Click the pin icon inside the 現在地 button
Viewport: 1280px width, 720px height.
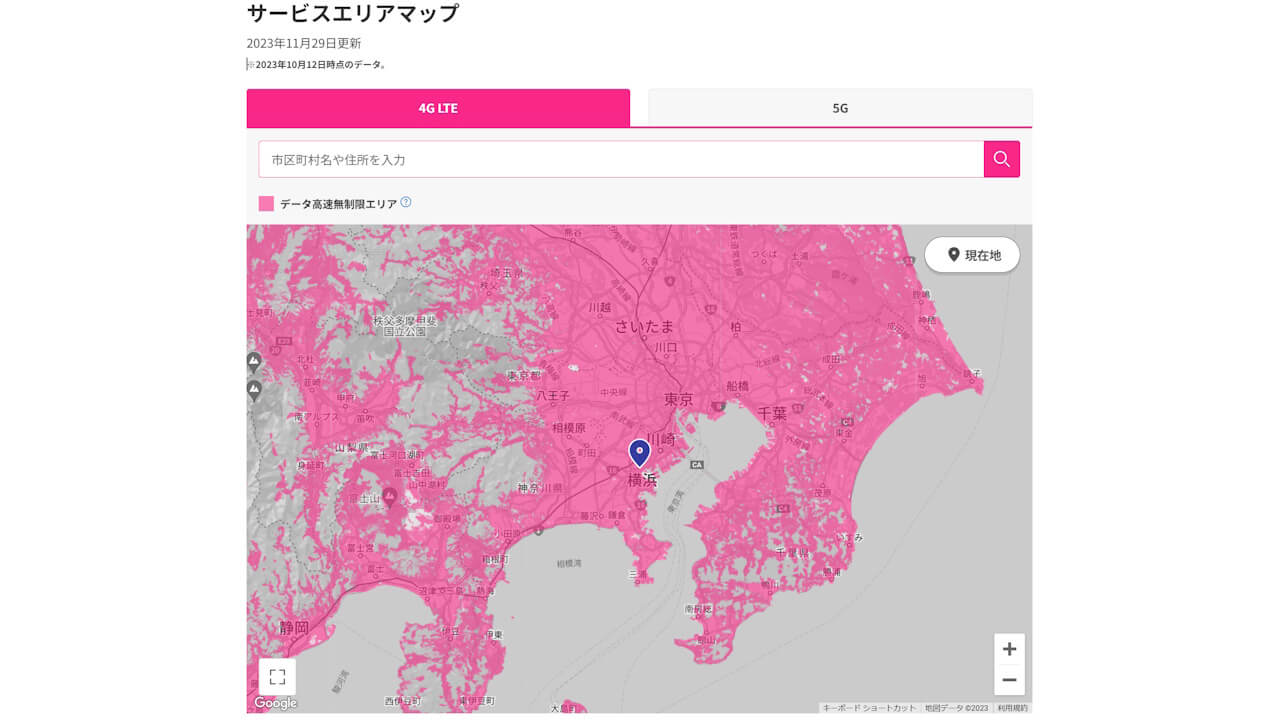[x=954, y=255]
